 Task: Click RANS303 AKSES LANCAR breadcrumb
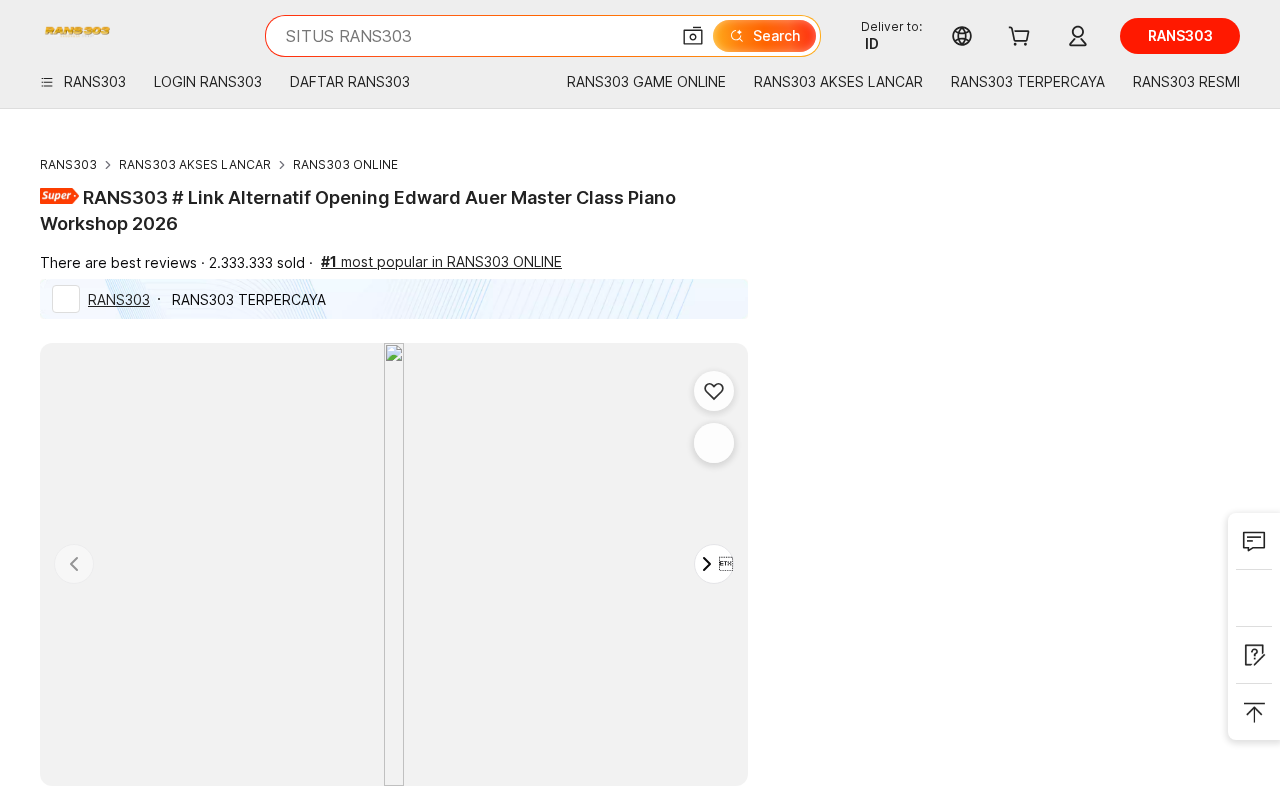(x=195, y=164)
